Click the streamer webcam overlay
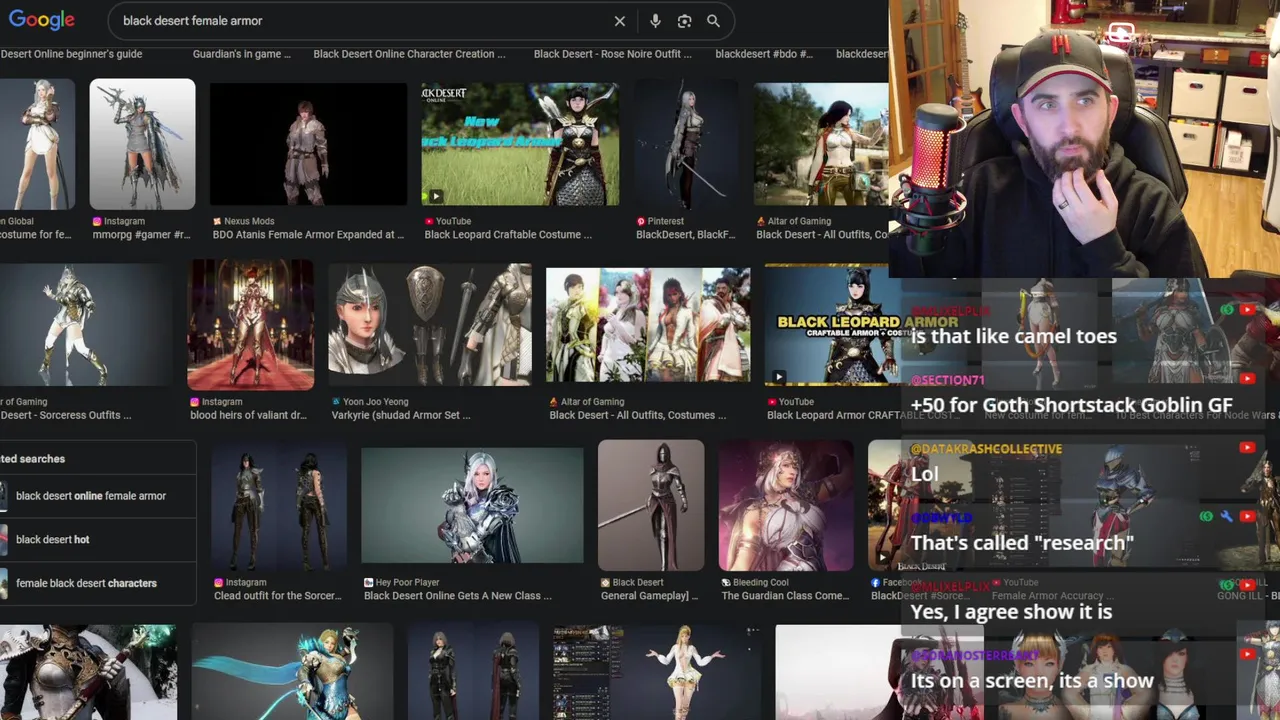1280x720 pixels. click(1084, 138)
